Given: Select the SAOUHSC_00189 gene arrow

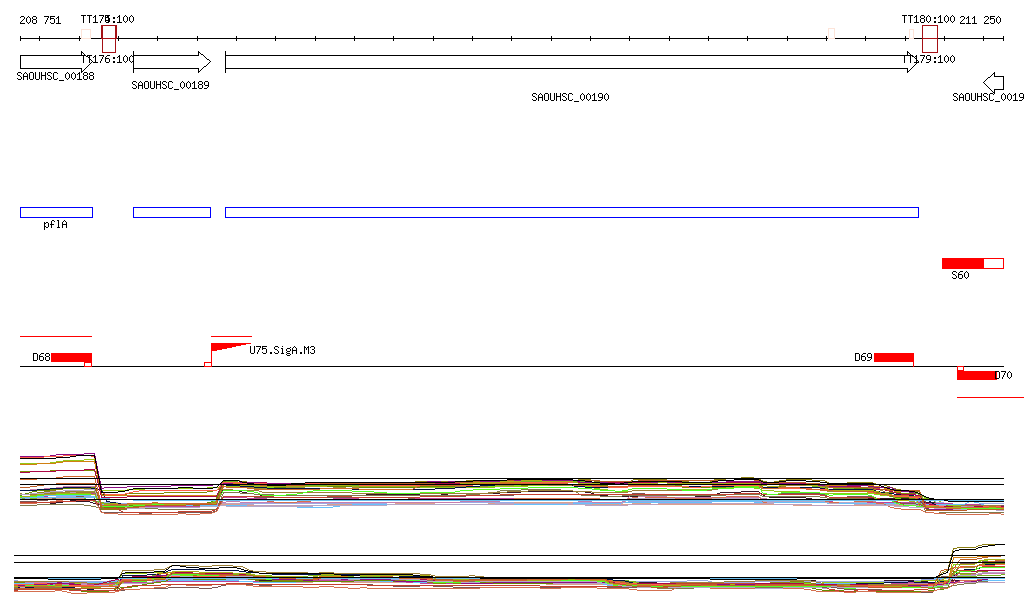Looking at the screenshot, I should click(172, 62).
